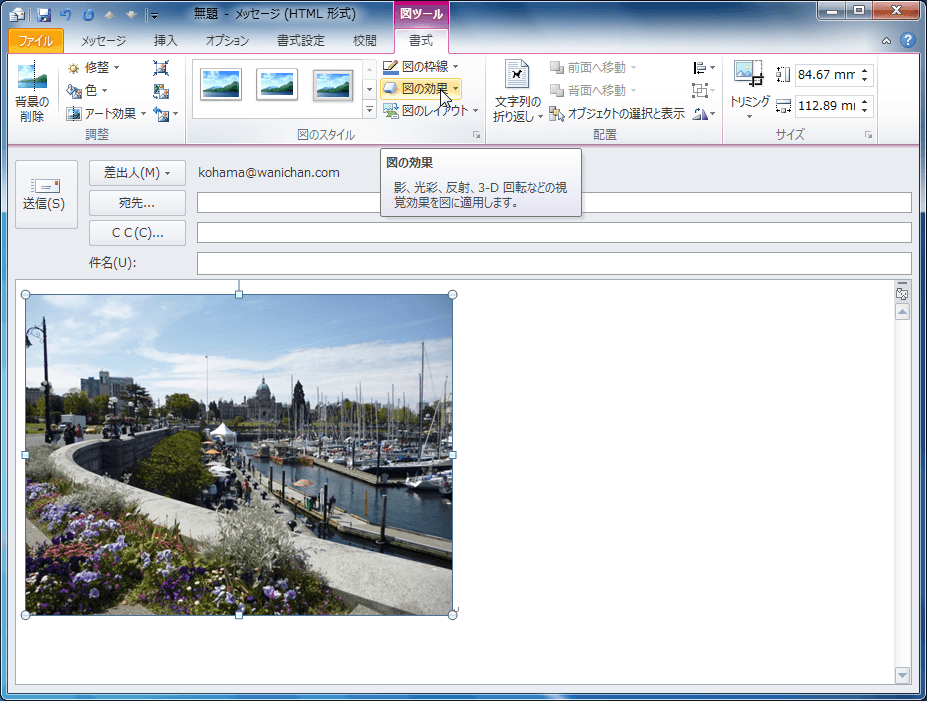This screenshot has height=701, width=927.
Task: Open the Artistic Effects (アート効果) dropdown
Action: pyautogui.click(x=106, y=113)
